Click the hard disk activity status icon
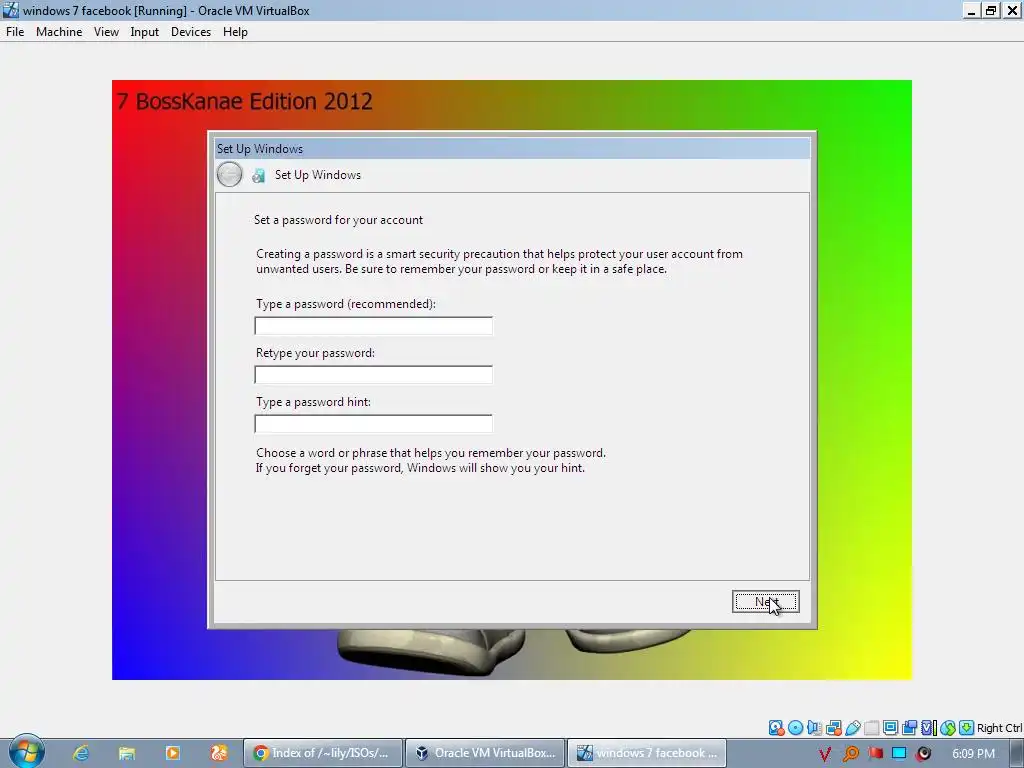The width and height of the screenshot is (1024, 768). coord(776,728)
